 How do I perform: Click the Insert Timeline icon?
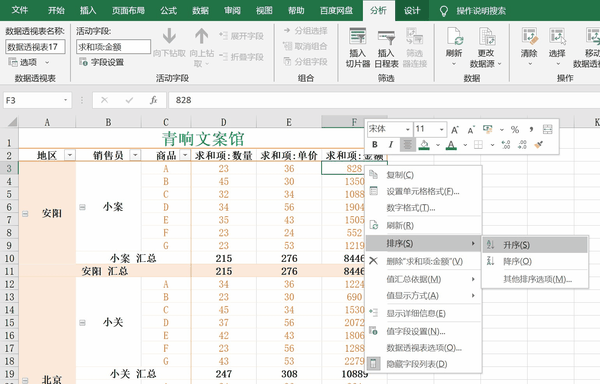(386, 37)
